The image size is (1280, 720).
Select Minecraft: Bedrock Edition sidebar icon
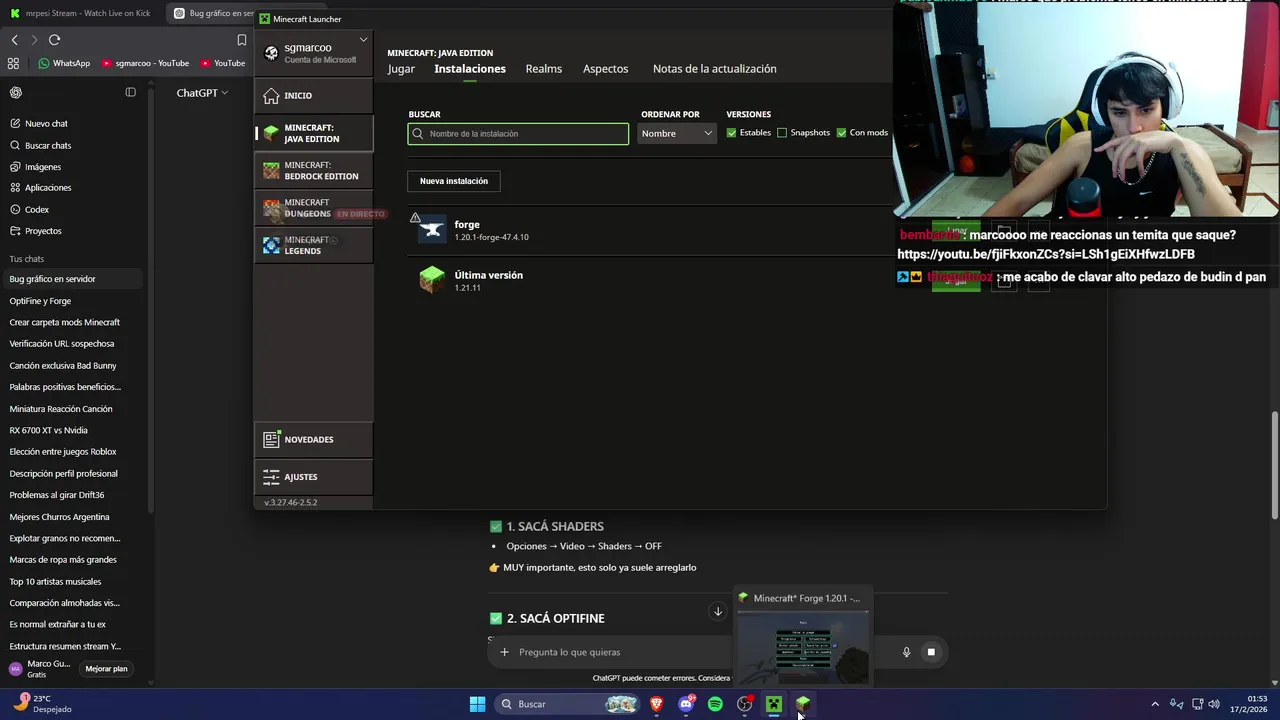click(271, 171)
